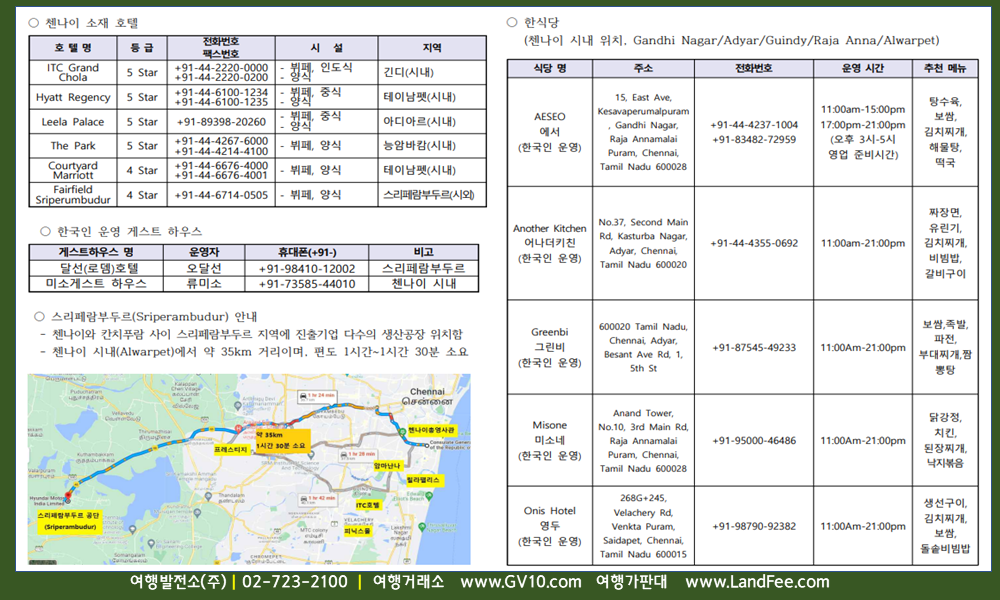Select the 'Onis Hotel 영두' restaurant cell
The image size is (1000, 600).
coord(550,526)
